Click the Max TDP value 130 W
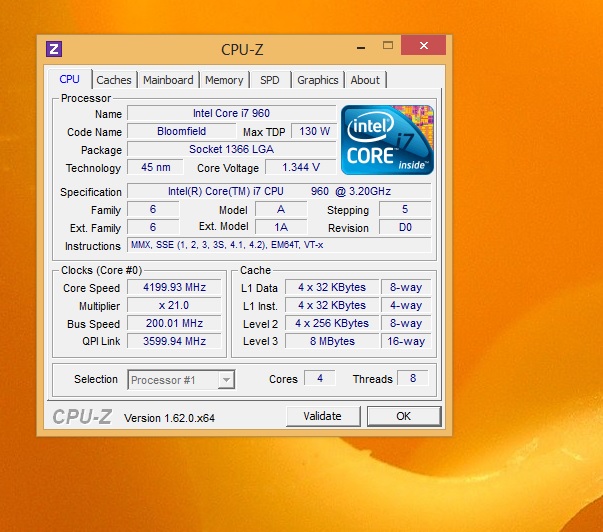Viewport: 603px width, 532px height. (314, 131)
